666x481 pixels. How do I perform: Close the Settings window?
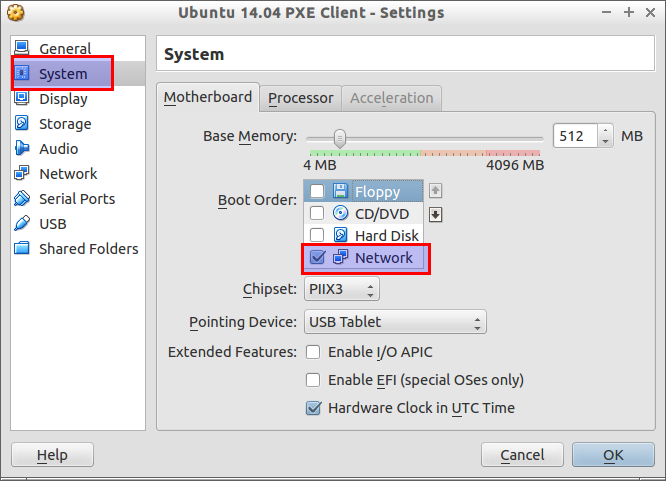(650, 12)
